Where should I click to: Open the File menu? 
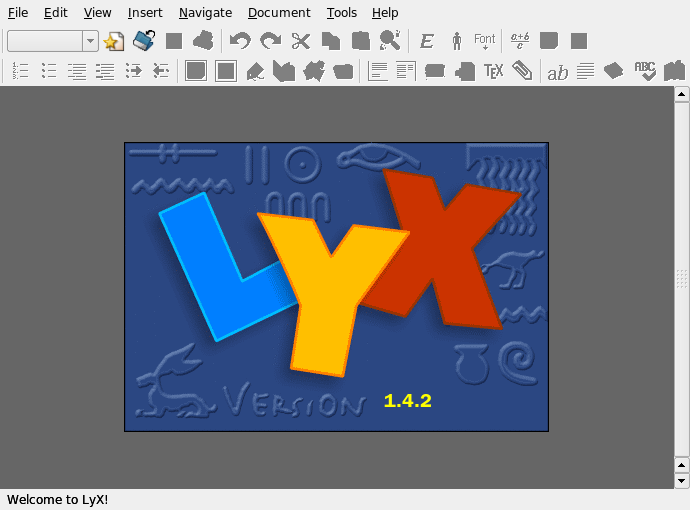coord(18,13)
